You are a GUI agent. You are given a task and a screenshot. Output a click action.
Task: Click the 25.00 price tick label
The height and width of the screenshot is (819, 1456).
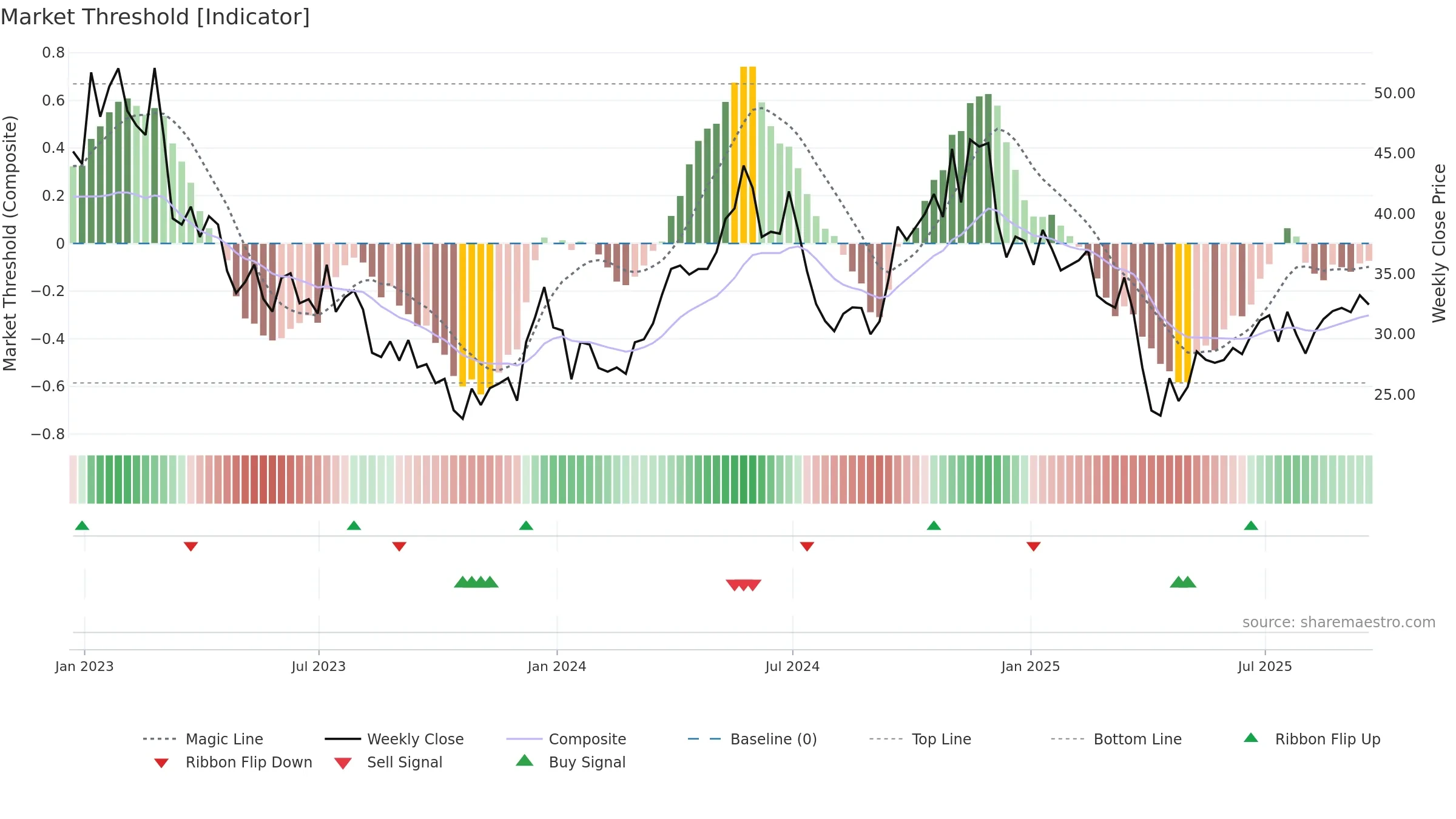pyautogui.click(x=1395, y=394)
